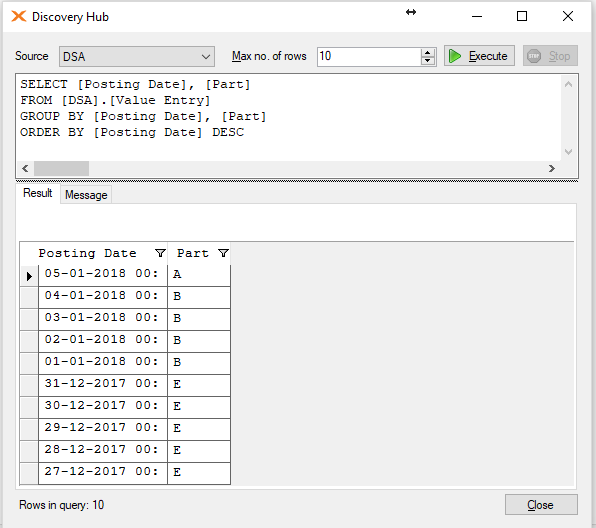Click the query editor's scroll-down arrow

[568, 152]
